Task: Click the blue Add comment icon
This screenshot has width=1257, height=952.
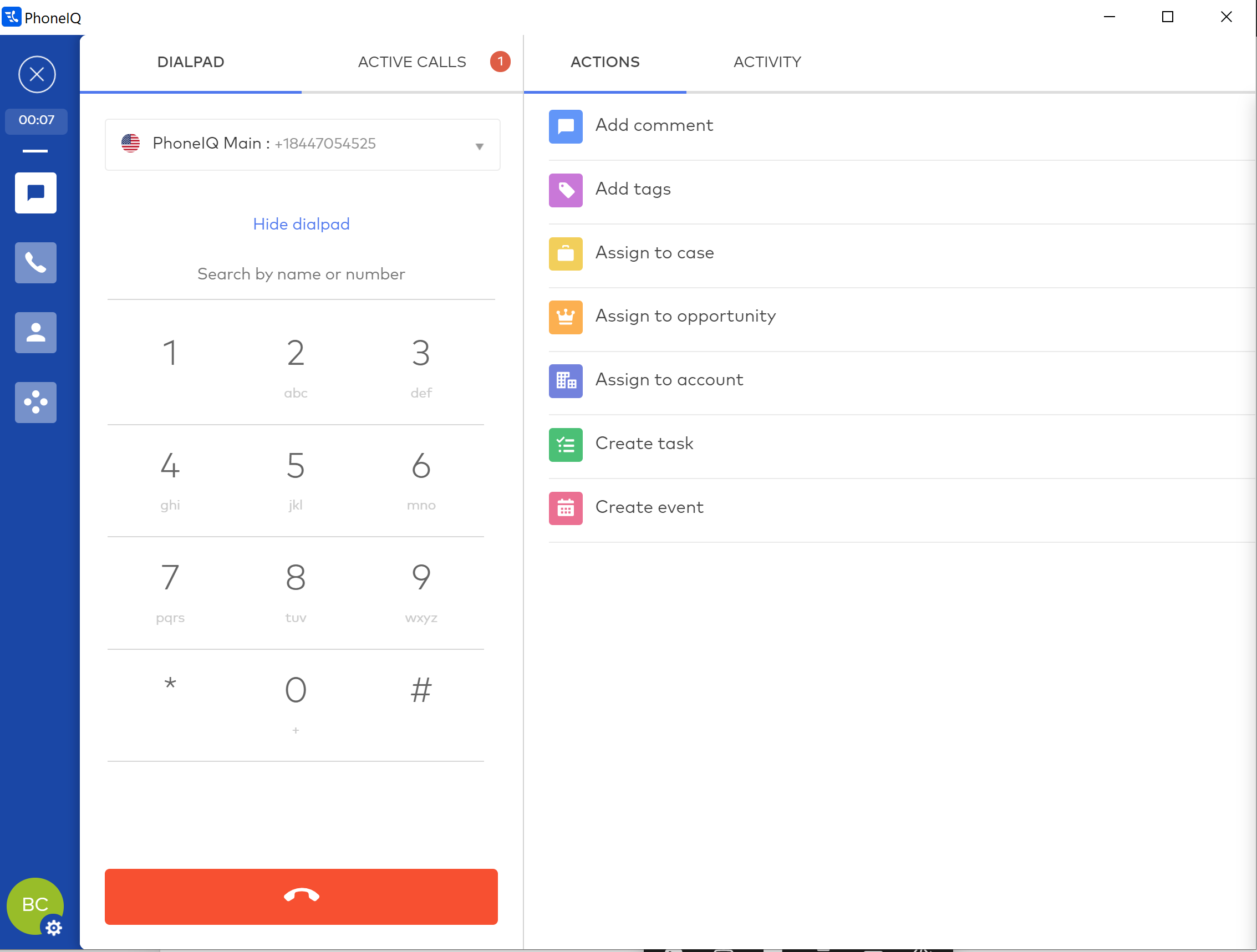Action: (566, 126)
